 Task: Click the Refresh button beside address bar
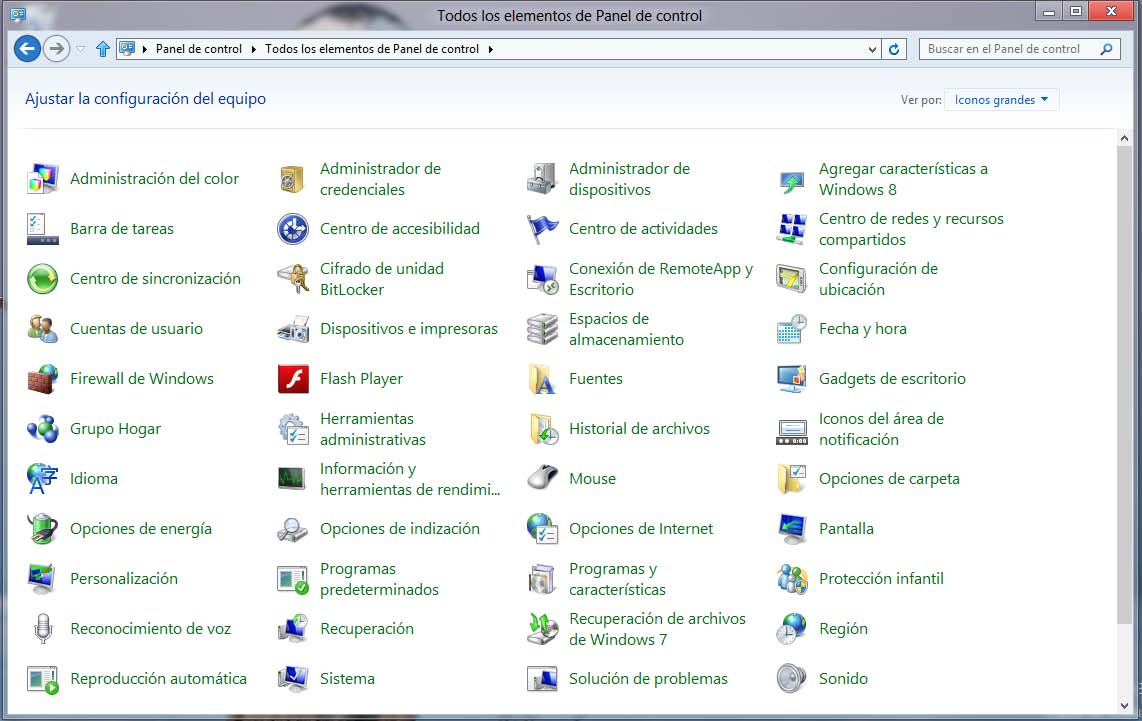pyautogui.click(x=894, y=49)
